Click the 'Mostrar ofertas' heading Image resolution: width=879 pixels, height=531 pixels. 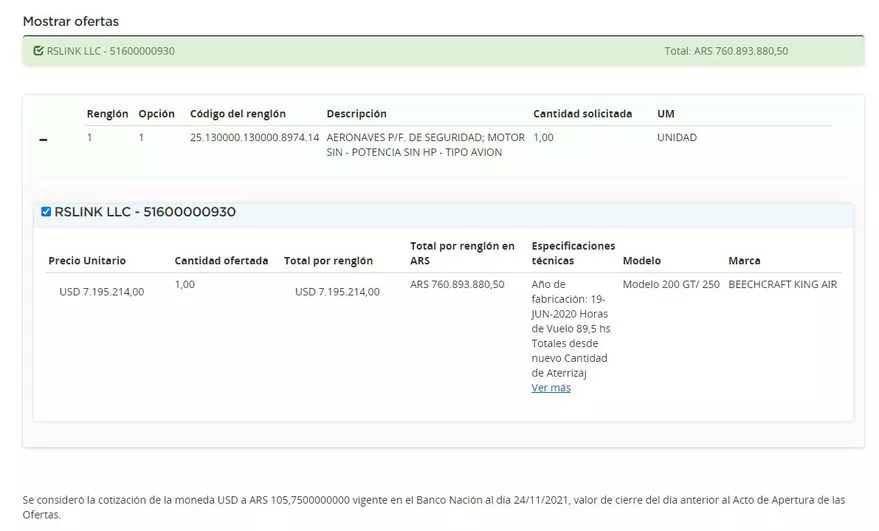click(70, 20)
